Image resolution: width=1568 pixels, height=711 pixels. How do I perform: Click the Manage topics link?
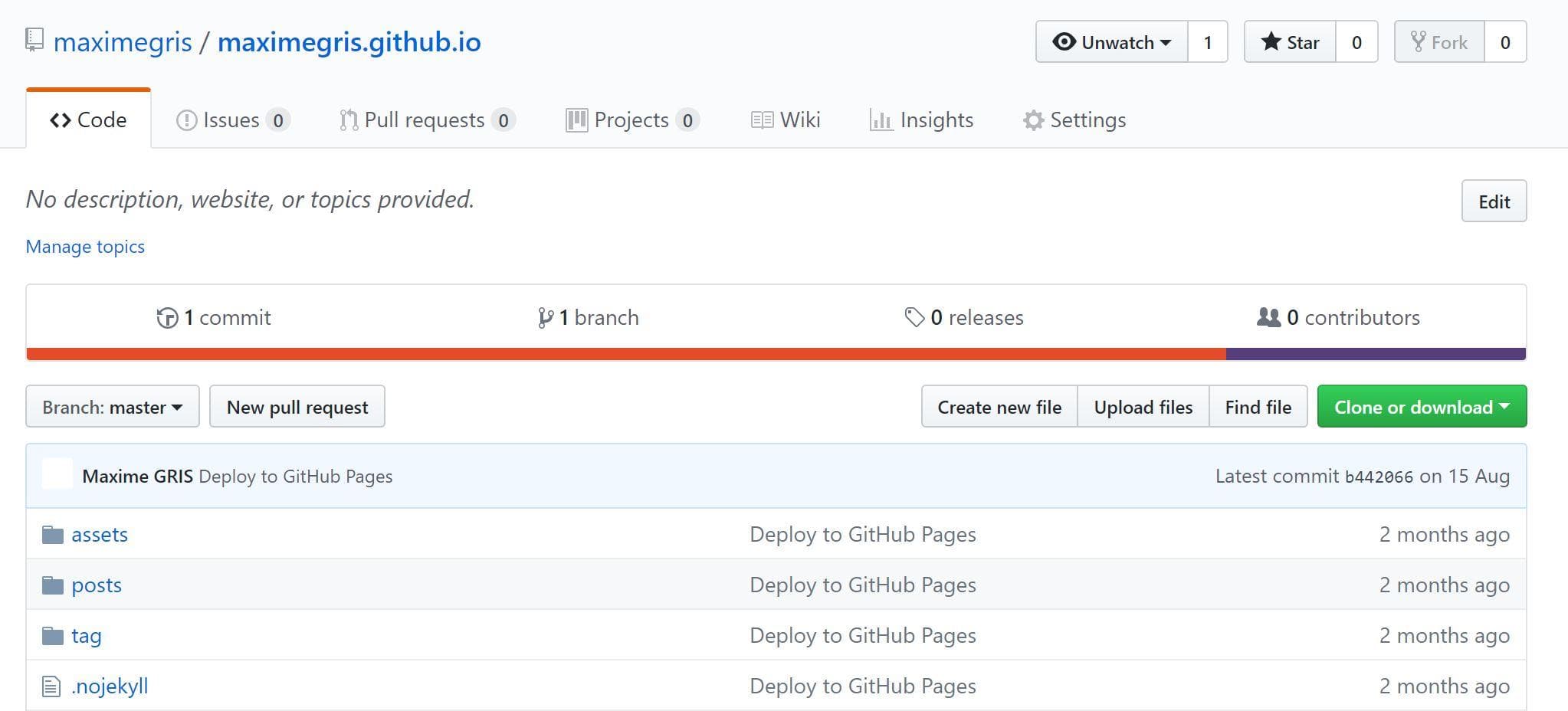85,246
